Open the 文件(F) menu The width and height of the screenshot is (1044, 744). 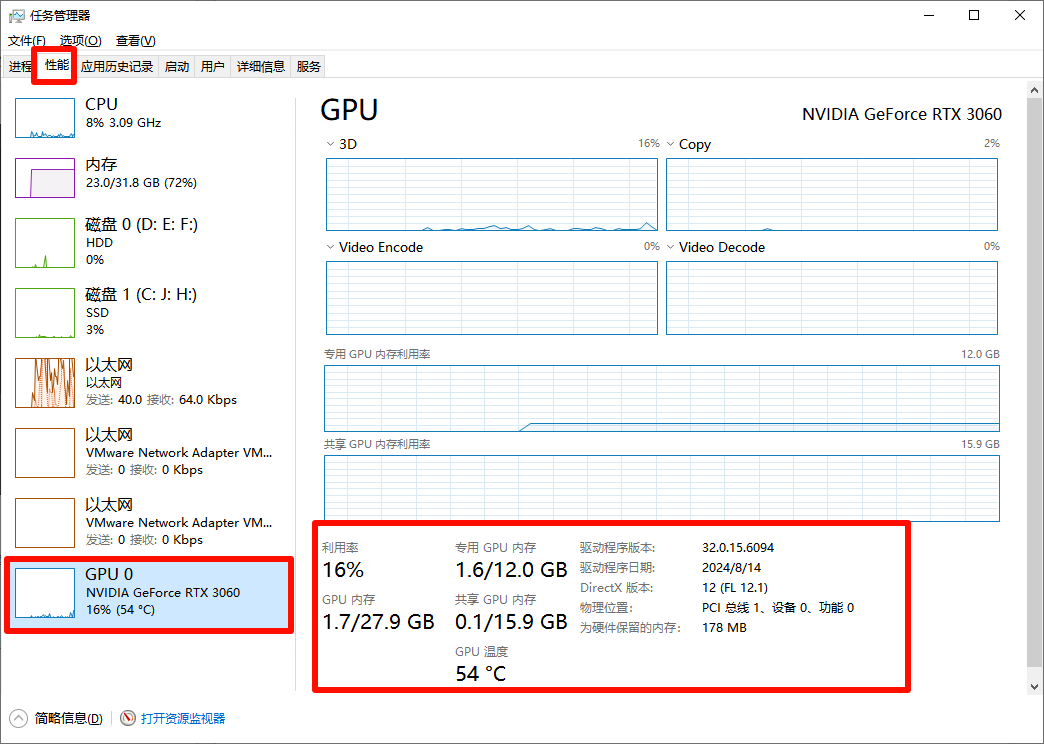(27, 41)
